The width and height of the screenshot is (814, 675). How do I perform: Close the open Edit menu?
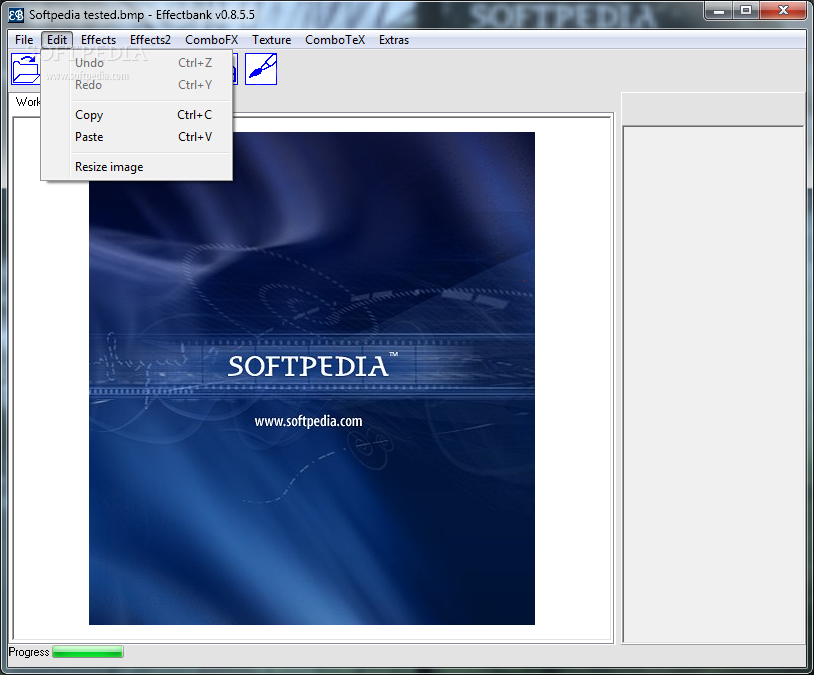[57, 40]
